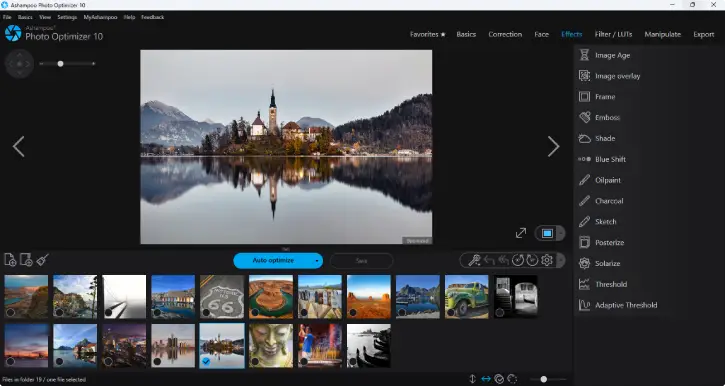Switch to the Favorites tab

click(428, 34)
